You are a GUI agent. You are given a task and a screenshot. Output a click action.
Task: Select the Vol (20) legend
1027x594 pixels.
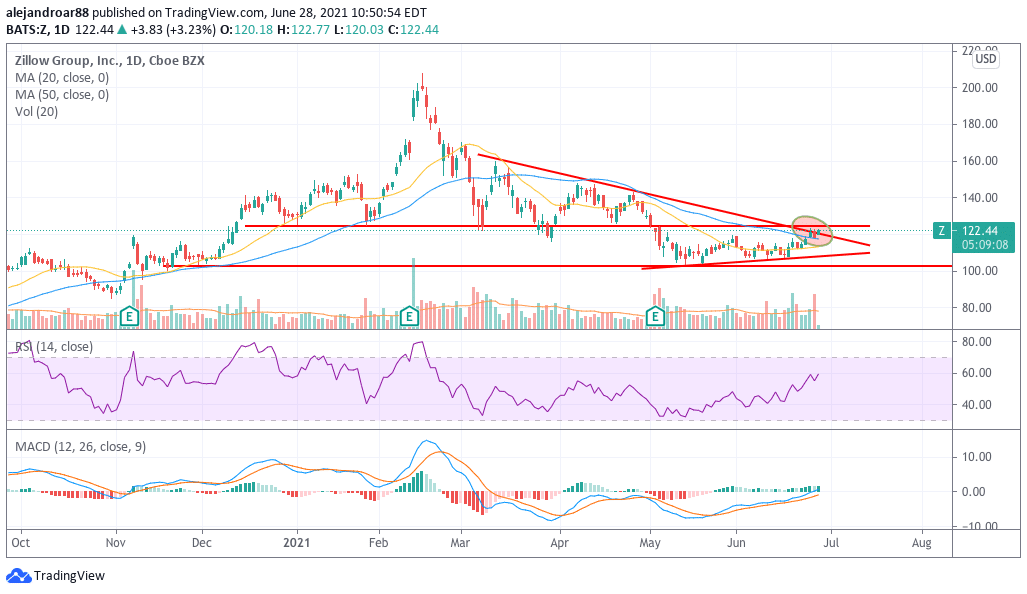coord(37,112)
